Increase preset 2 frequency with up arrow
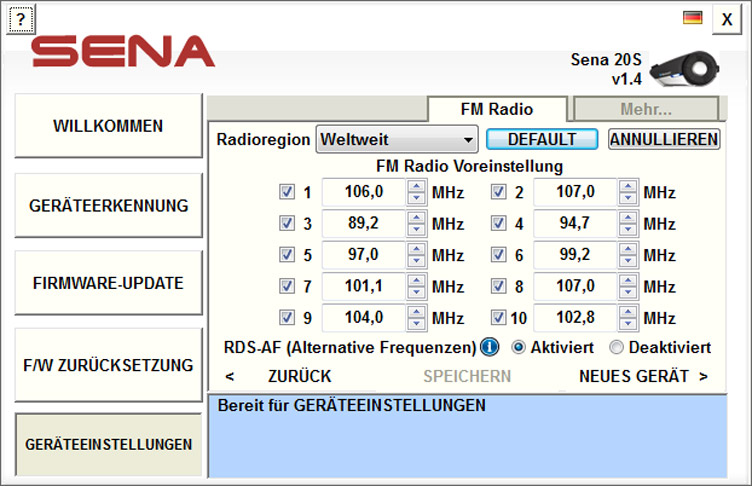This screenshot has height=486, width=752. coord(628,186)
